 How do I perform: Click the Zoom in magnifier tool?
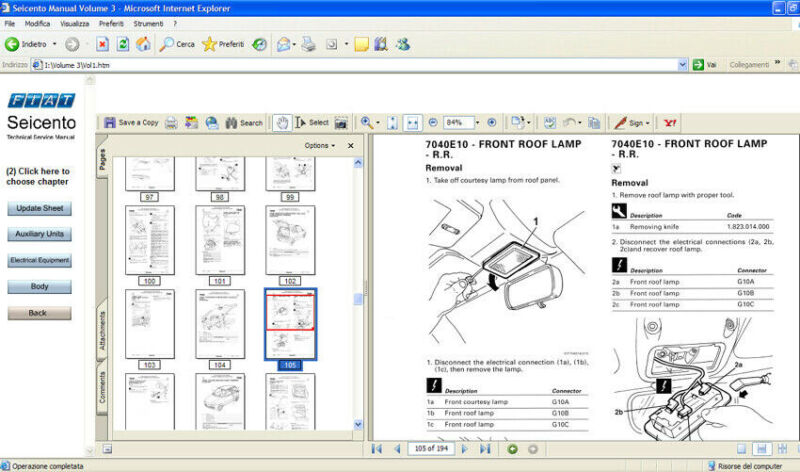tap(367, 123)
